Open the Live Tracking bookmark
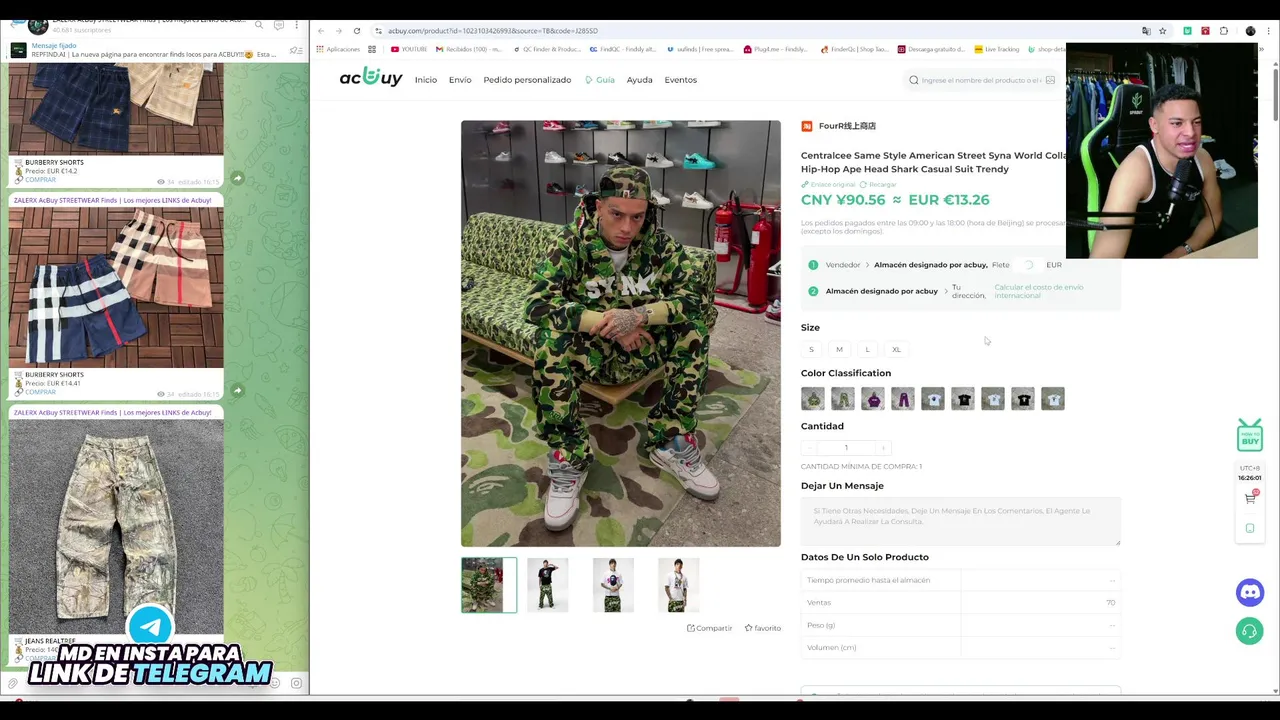The height and width of the screenshot is (720, 1280). 996,49
